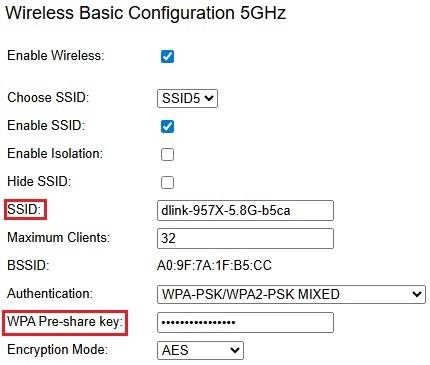Open the Encryption Mode dropdown showing AES
430x365 pixels.
point(200,350)
